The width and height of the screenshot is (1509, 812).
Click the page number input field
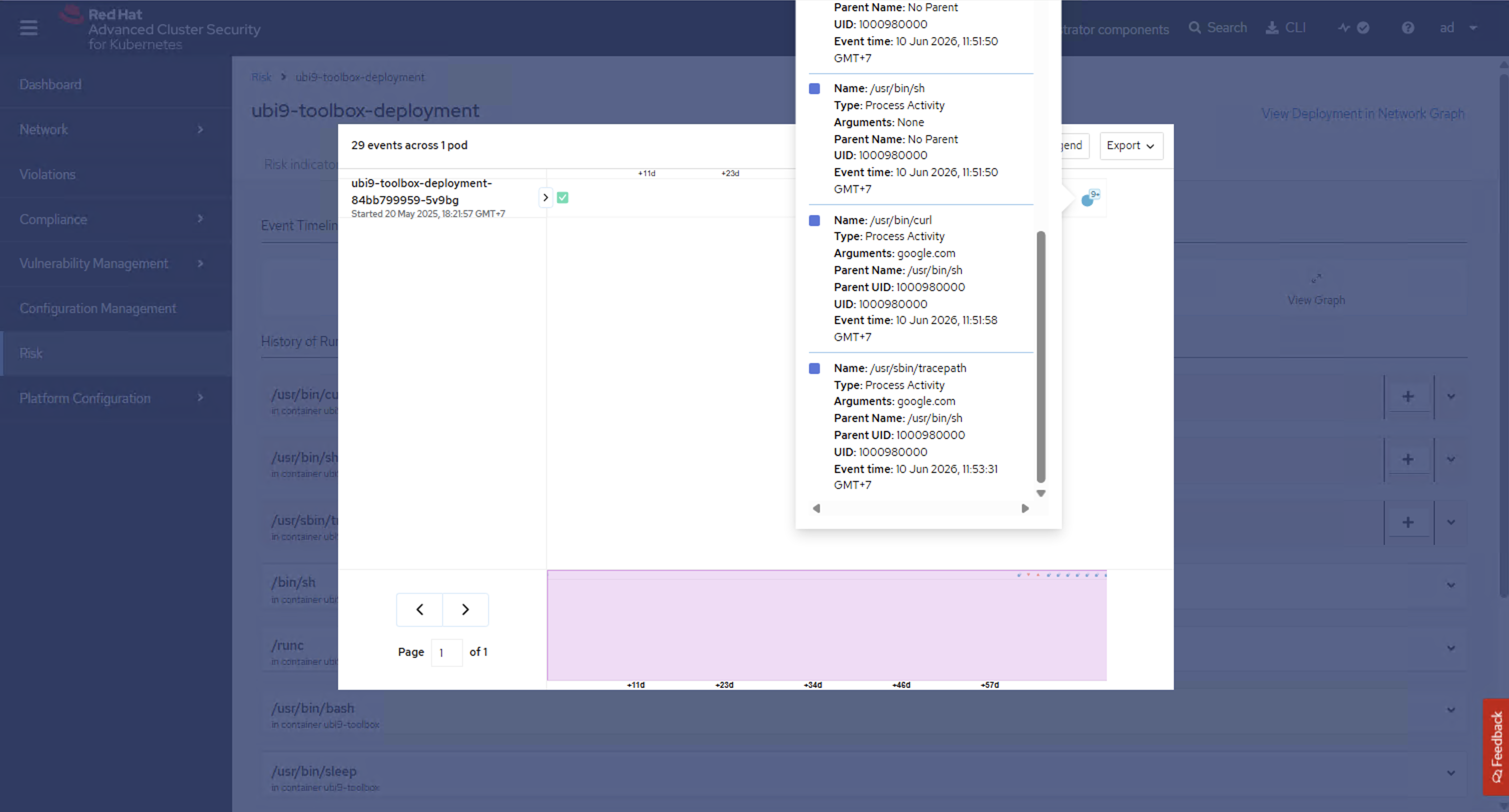pos(447,652)
